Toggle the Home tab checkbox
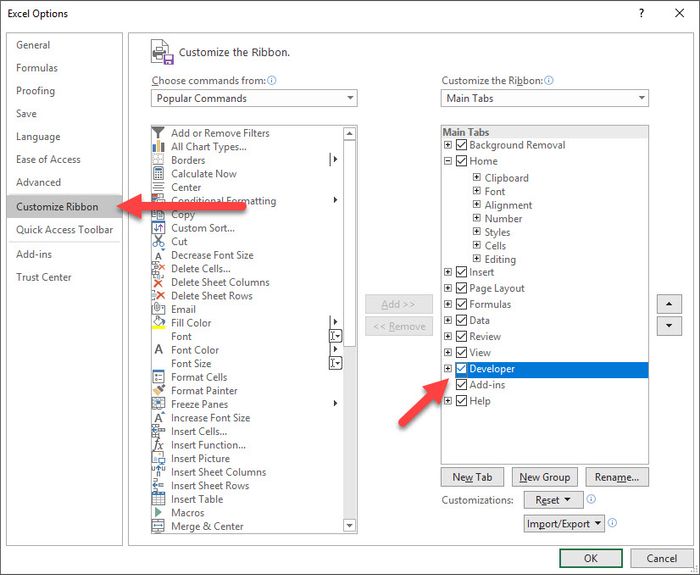The height and width of the screenshot is (575, 700). [462, 161]
